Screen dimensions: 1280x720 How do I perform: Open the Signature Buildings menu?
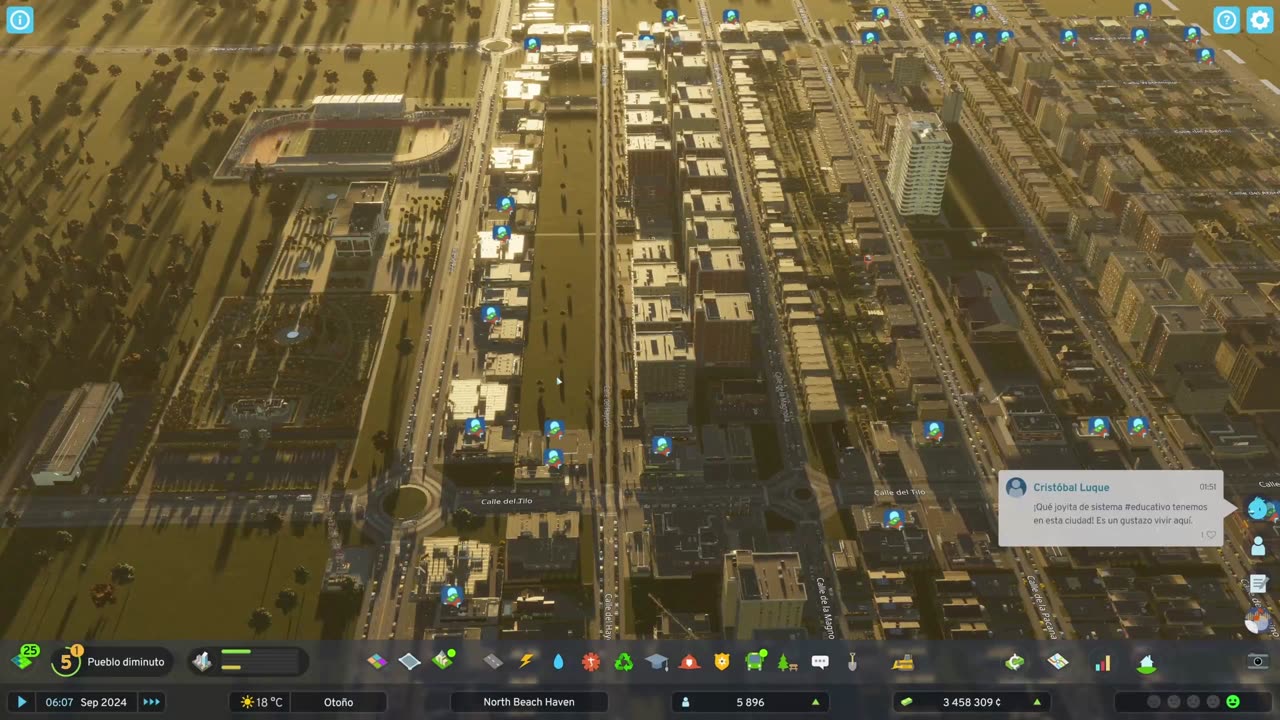(x=443, y=661)
